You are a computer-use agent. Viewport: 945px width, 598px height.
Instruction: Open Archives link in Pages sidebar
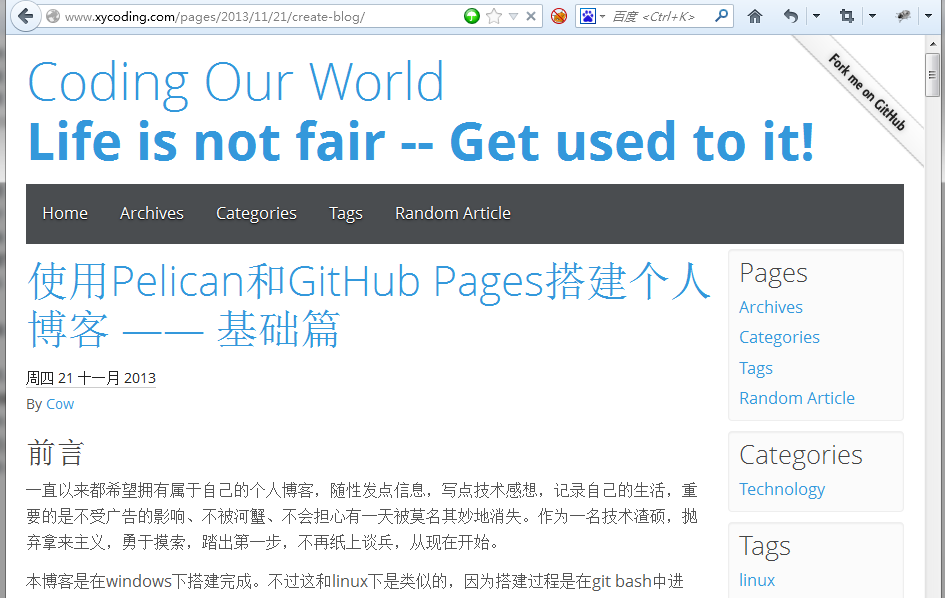(x=771, y=307)
